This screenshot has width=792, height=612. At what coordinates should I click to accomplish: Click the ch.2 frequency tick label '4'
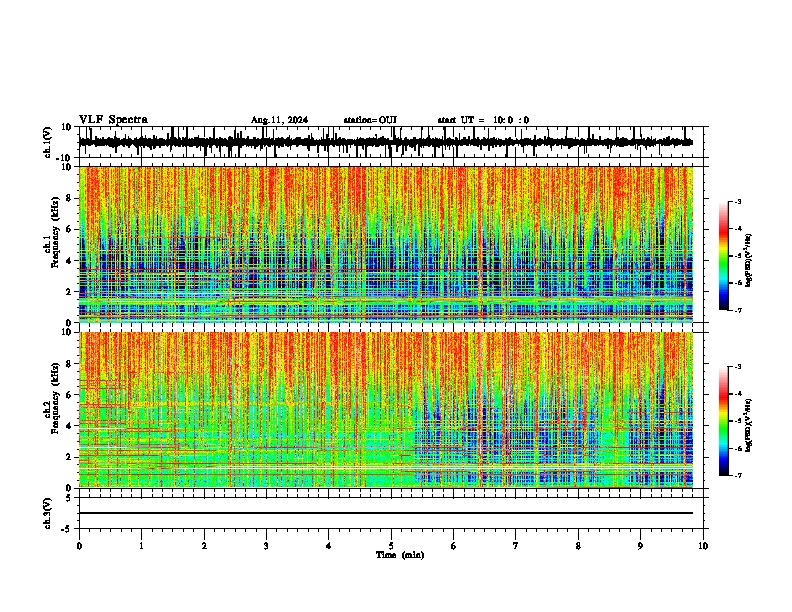(x=69, y=426)
